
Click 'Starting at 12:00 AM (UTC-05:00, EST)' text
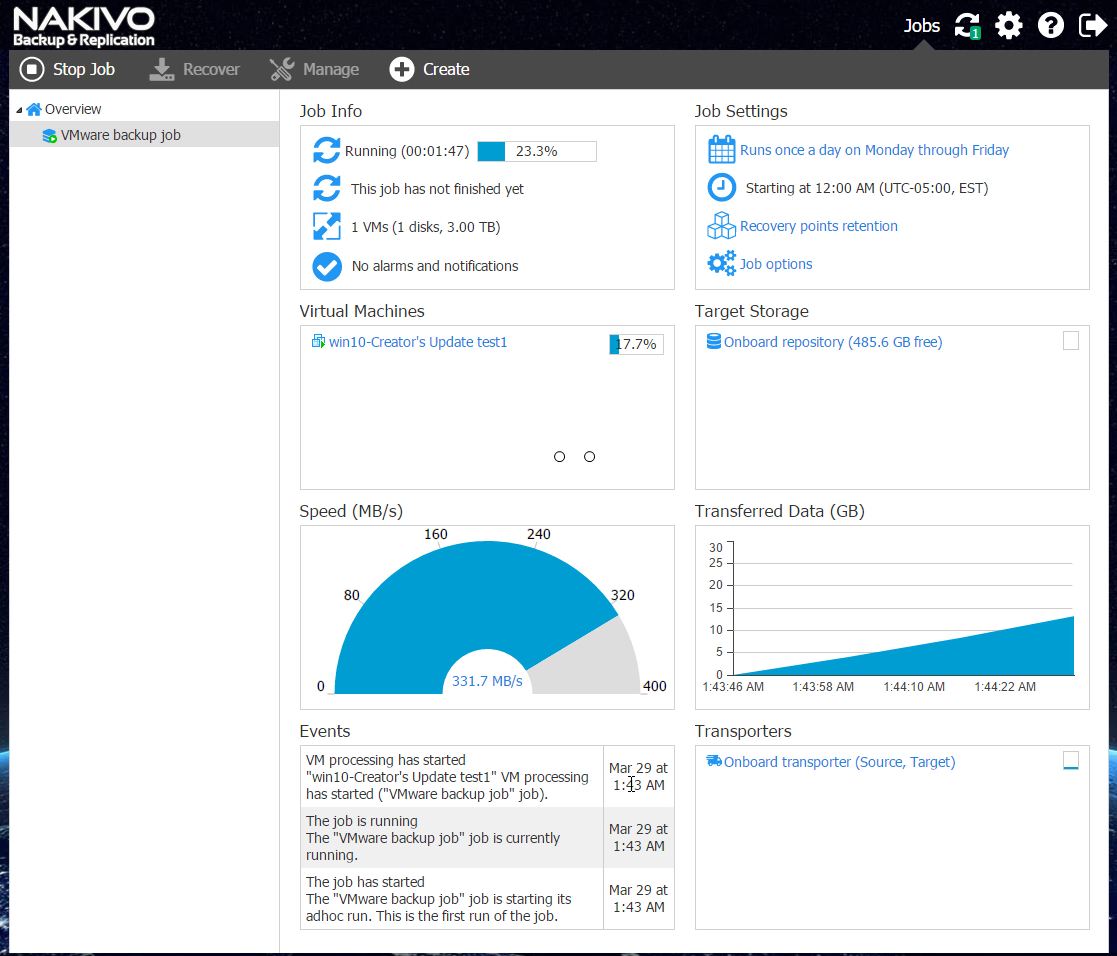tap(866, 188)
